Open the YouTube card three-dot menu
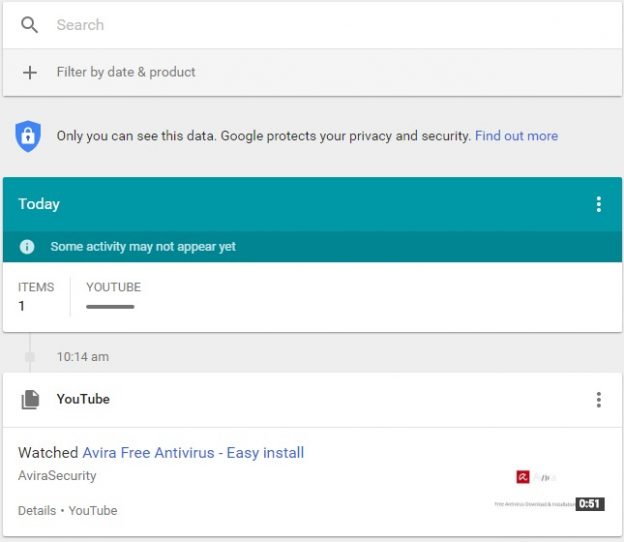This screenshot has width=624, height=542. (599, 400)
